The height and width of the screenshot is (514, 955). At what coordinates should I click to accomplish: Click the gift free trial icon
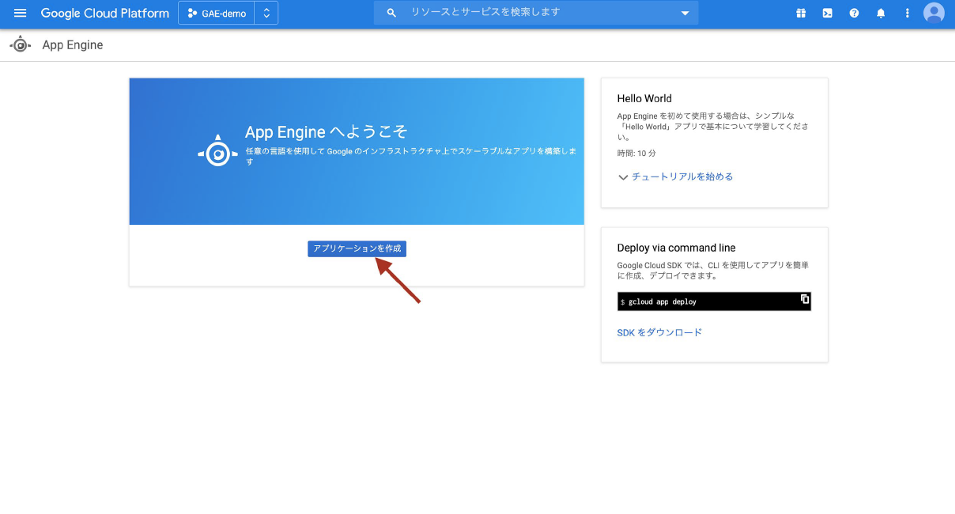(801, 13)
